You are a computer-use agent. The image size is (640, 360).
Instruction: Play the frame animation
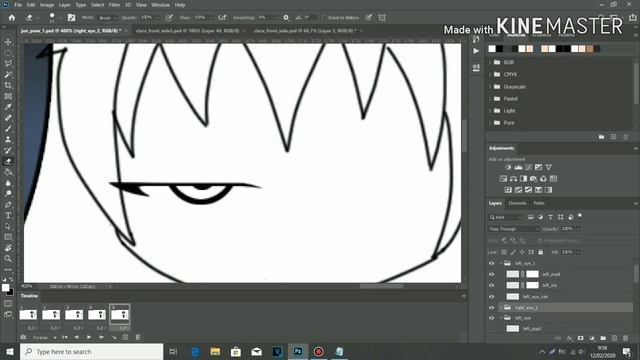89,337
